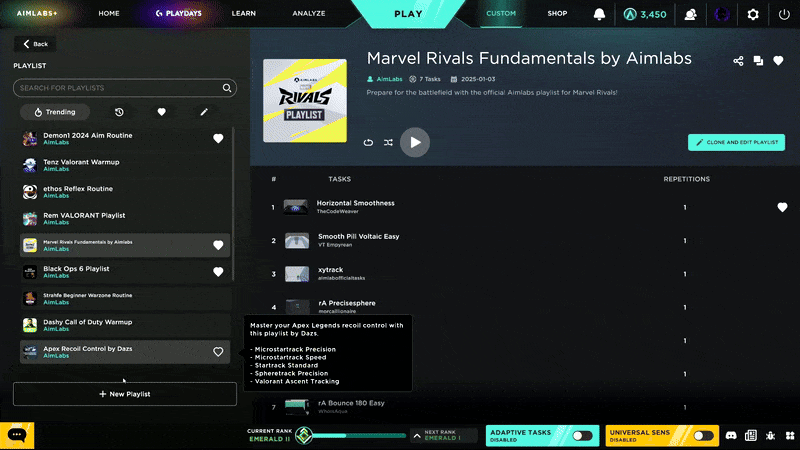Viewport: 800px width, 450px height.
Task: Go back with the Back button
Action: pyautogui.click(x=35, y=44)
